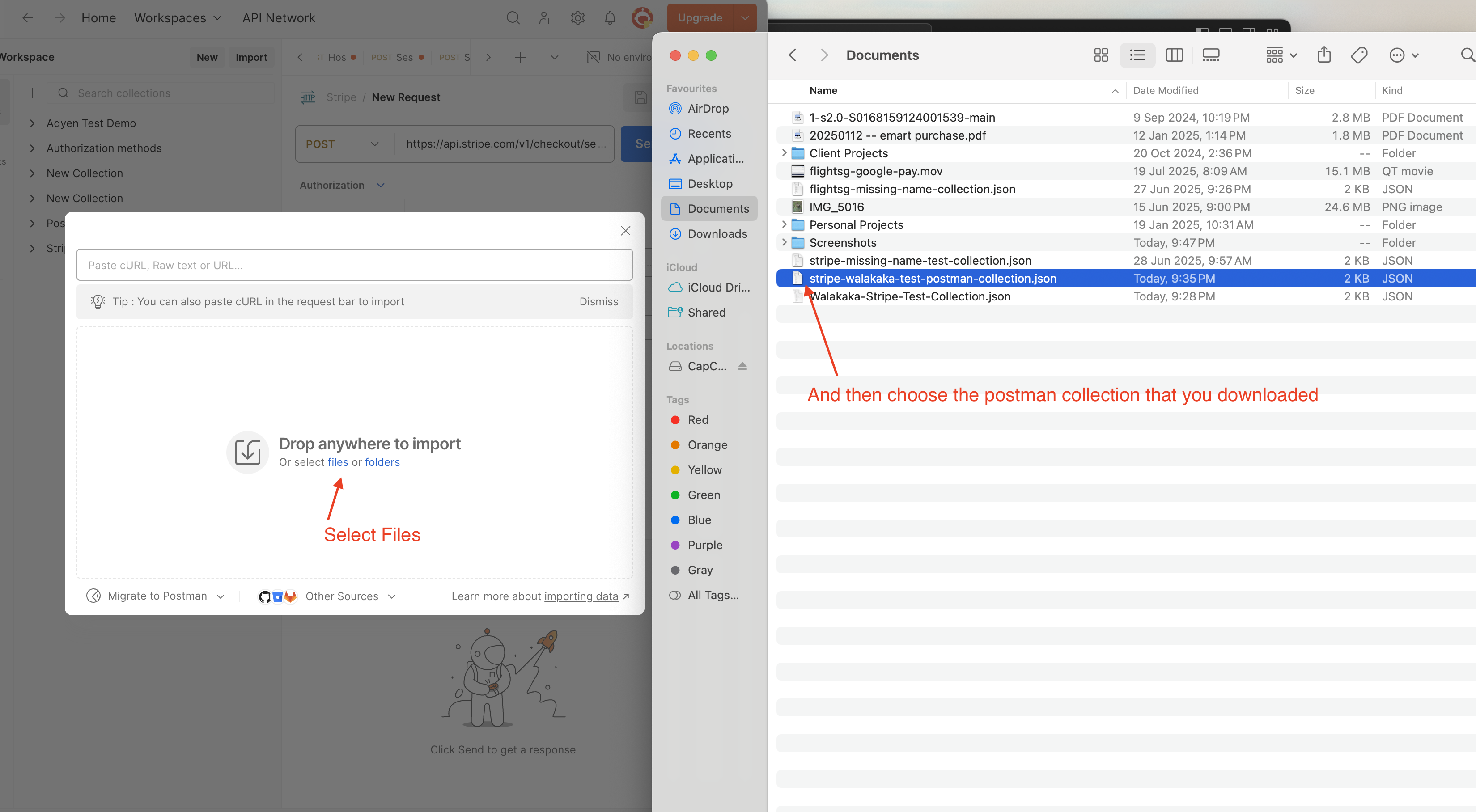Click the Finder search magnifier
Viewport: 1476px width, 812px height.
(1468, 55)
